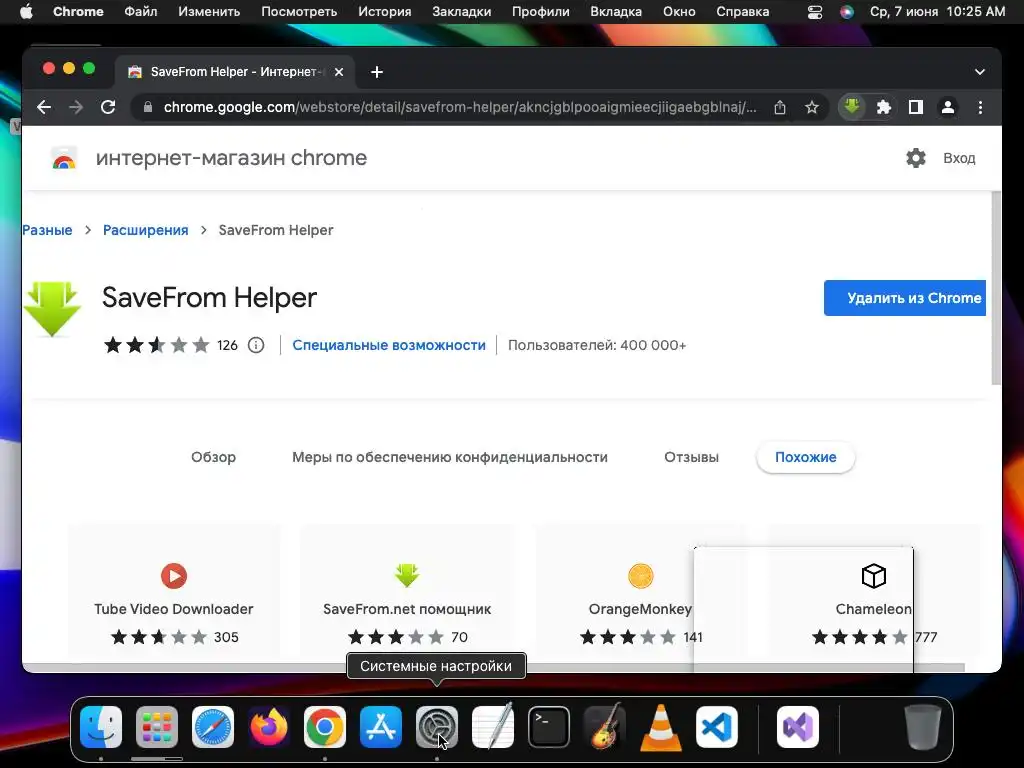The height and width of the screenshot is (768, 1024).
Task: Close the SaveFrom Helper tab
Action: pos(339,72)
